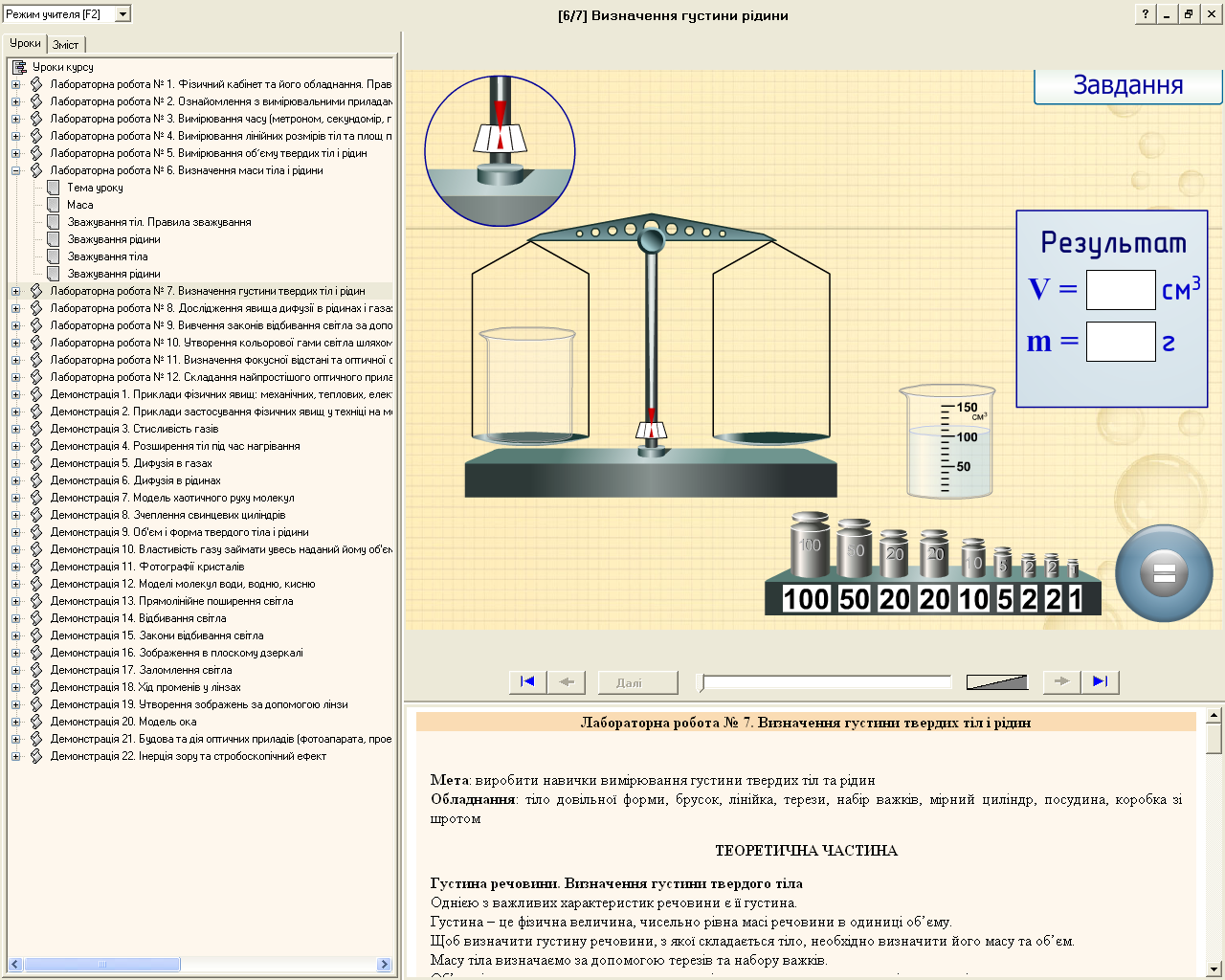Restore window size button in title bar
This screenshot has width=1225, height=980.
(1188, 14)
